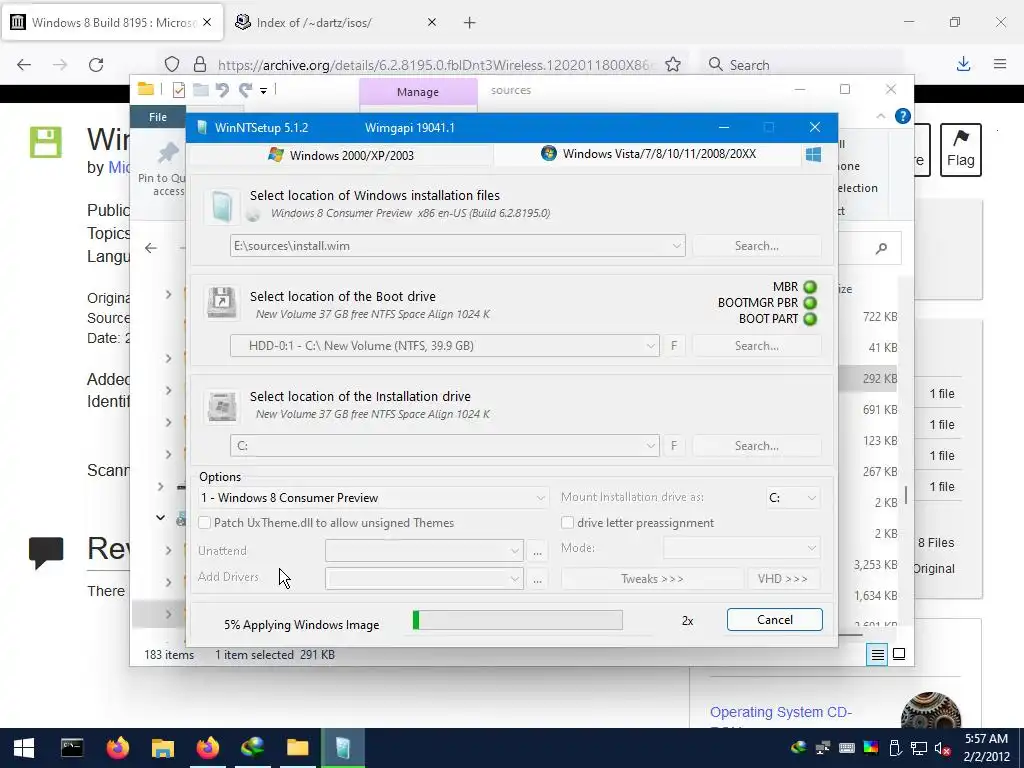This screenshot has width=1024, height=768.
Task: Open the Installation drive C: dropdown
Action: click(650, 446)
